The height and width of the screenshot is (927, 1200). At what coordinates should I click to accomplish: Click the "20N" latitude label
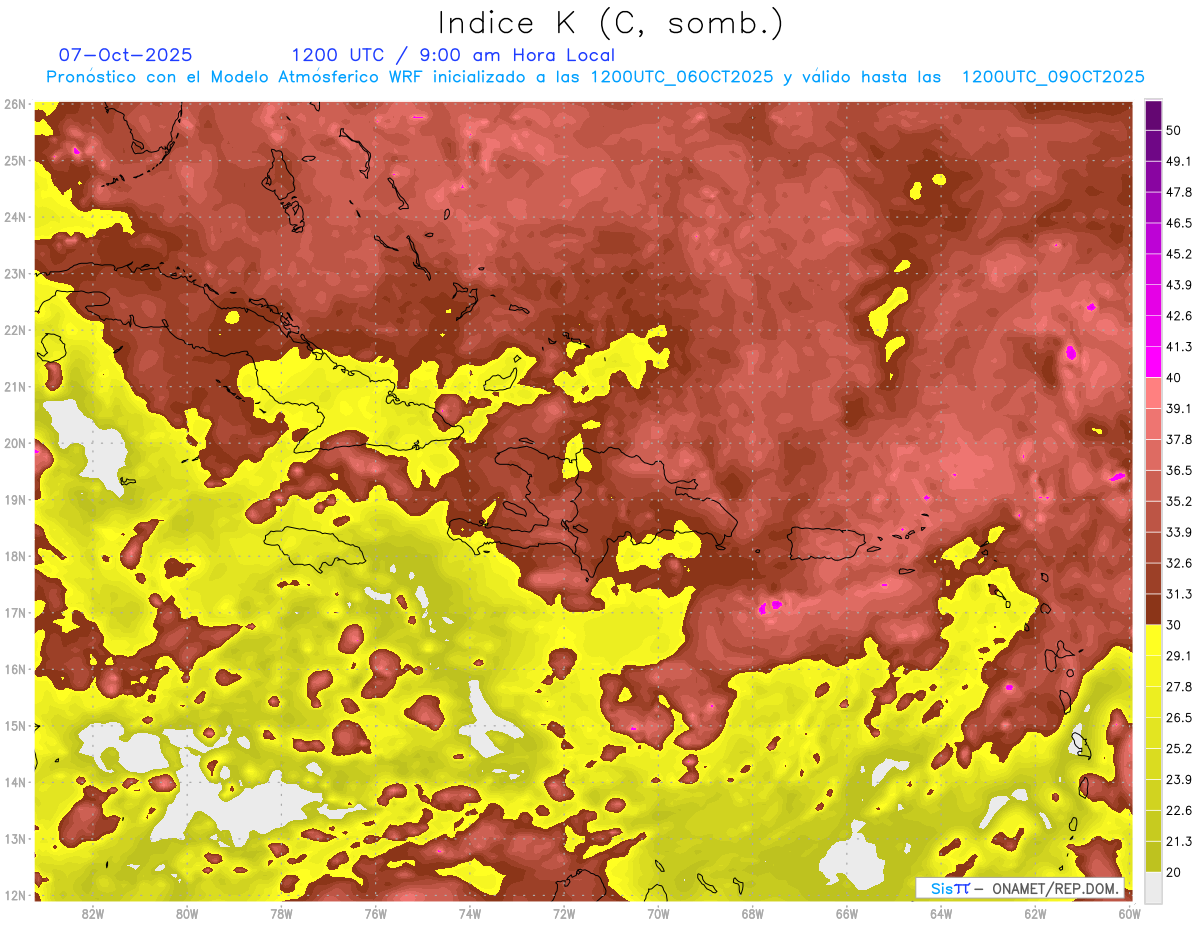(x=14, y=443)
